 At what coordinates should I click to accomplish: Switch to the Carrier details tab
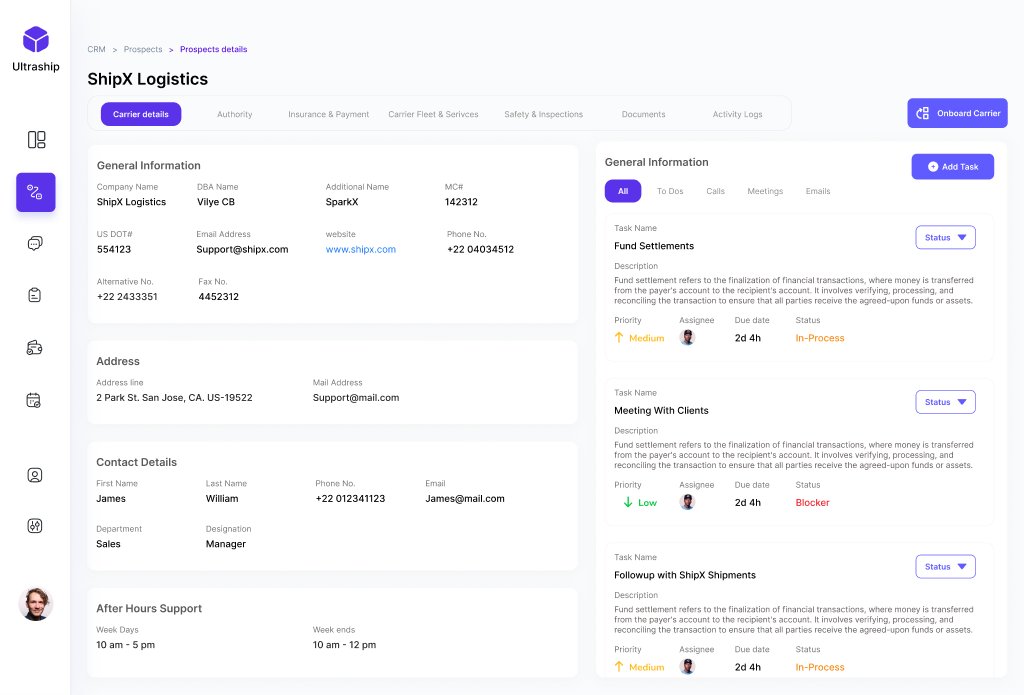coord(140,114)
